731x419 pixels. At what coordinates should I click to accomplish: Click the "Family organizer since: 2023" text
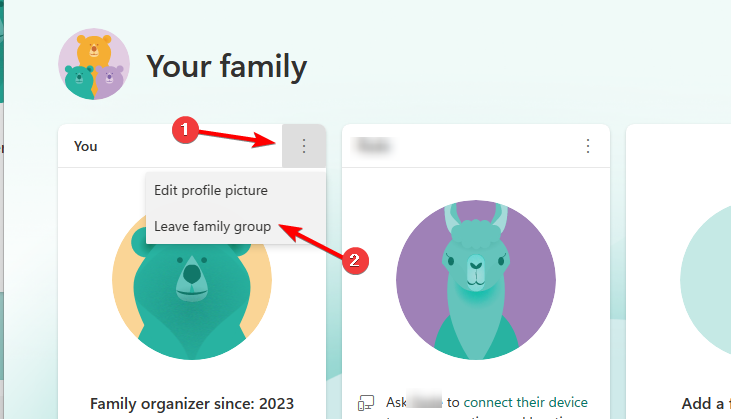[192, 404]
